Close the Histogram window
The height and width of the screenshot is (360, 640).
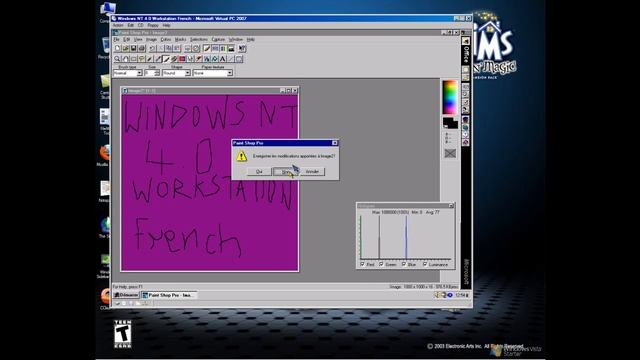[451, 206]
